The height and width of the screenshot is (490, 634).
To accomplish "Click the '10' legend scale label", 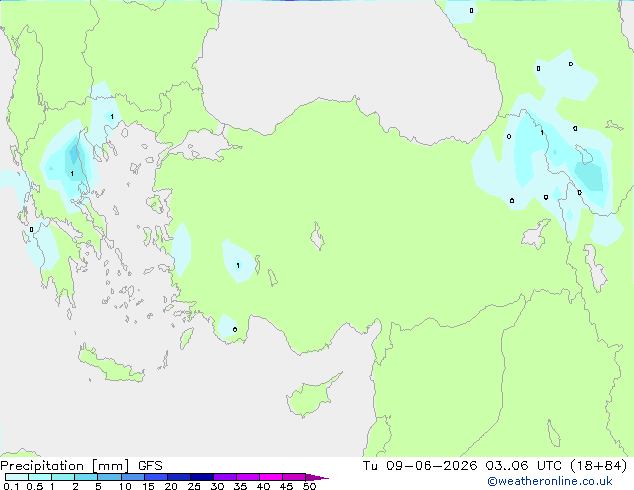I will coord(125,486).
